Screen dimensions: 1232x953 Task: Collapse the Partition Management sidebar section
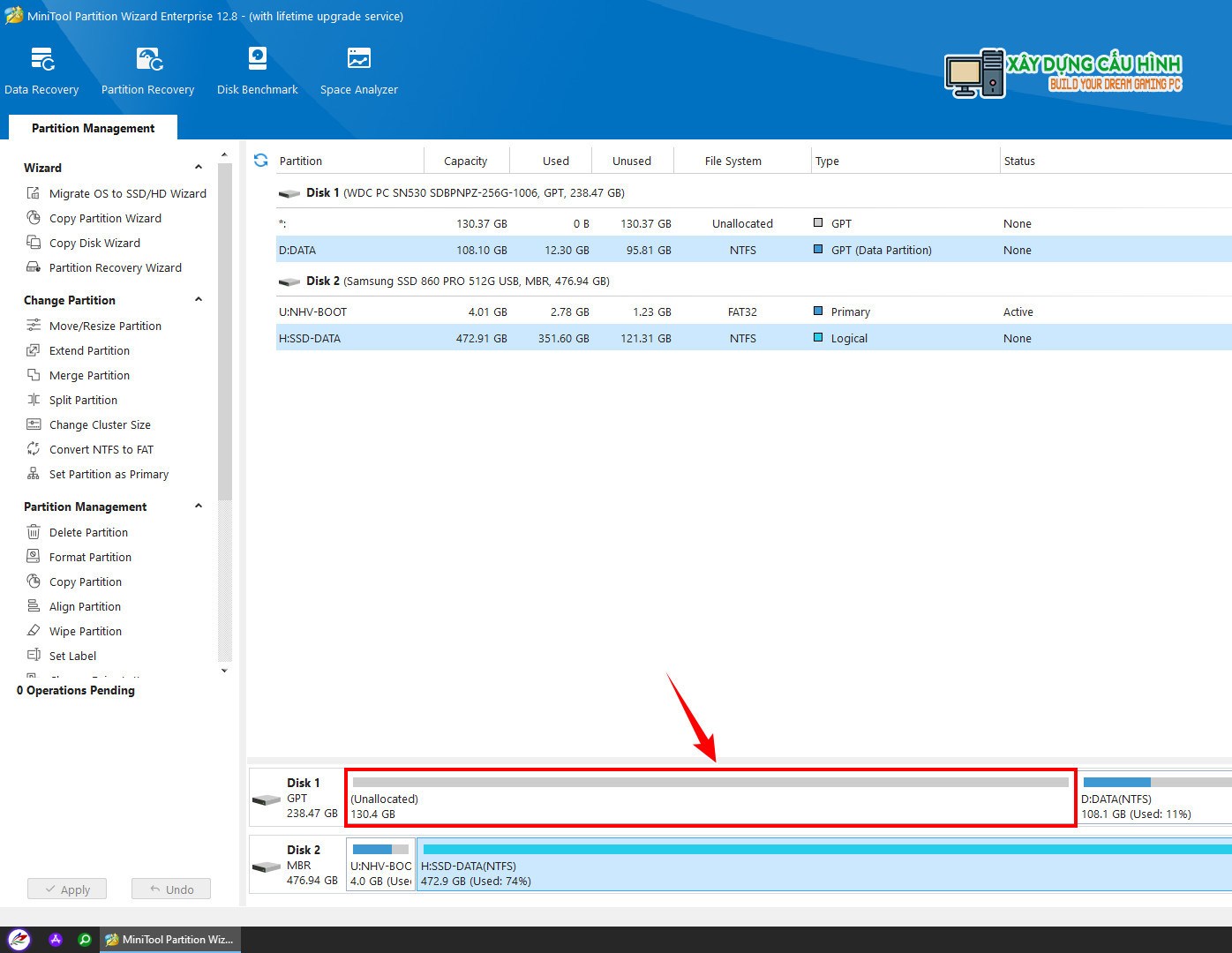tap(199, 506)
